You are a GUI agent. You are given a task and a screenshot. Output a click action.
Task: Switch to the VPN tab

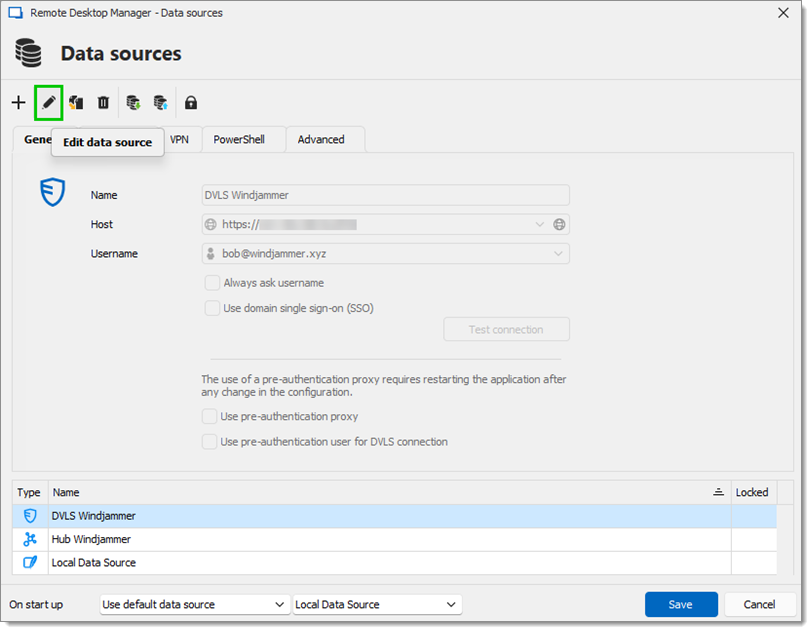tap(180, 140)
